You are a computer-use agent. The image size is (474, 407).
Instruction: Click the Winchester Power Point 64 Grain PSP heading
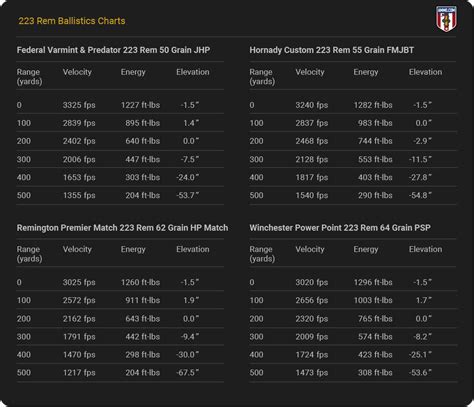pos(340,228)
